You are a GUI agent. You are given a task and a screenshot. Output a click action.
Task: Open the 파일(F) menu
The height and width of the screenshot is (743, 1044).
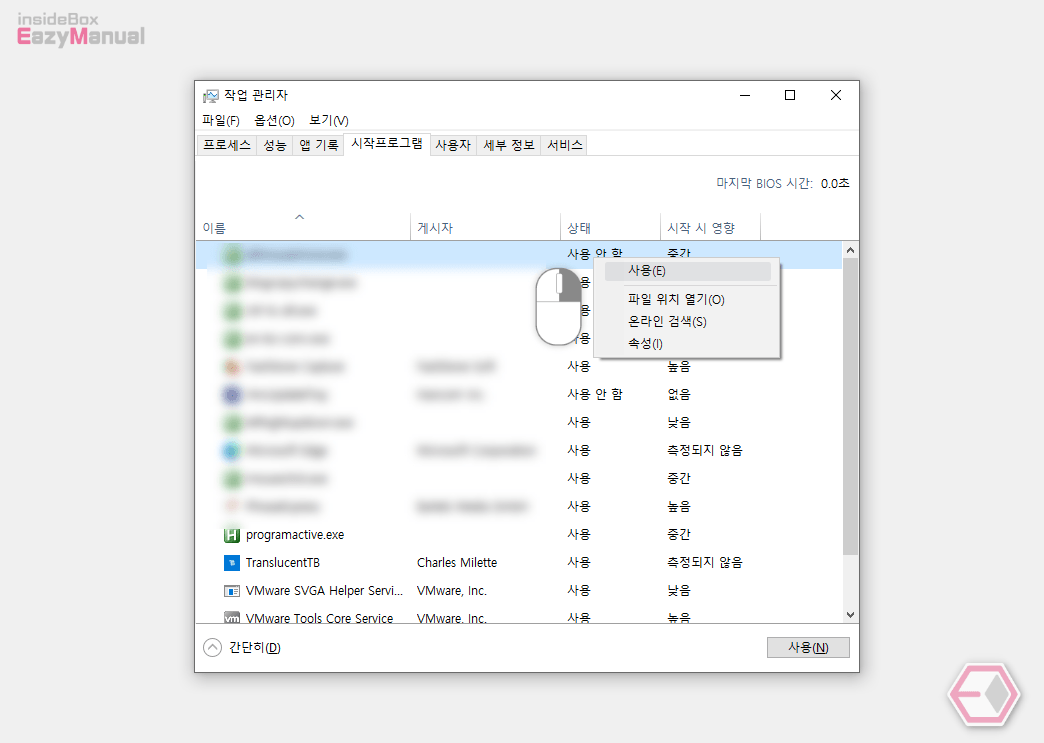(220, 121)
